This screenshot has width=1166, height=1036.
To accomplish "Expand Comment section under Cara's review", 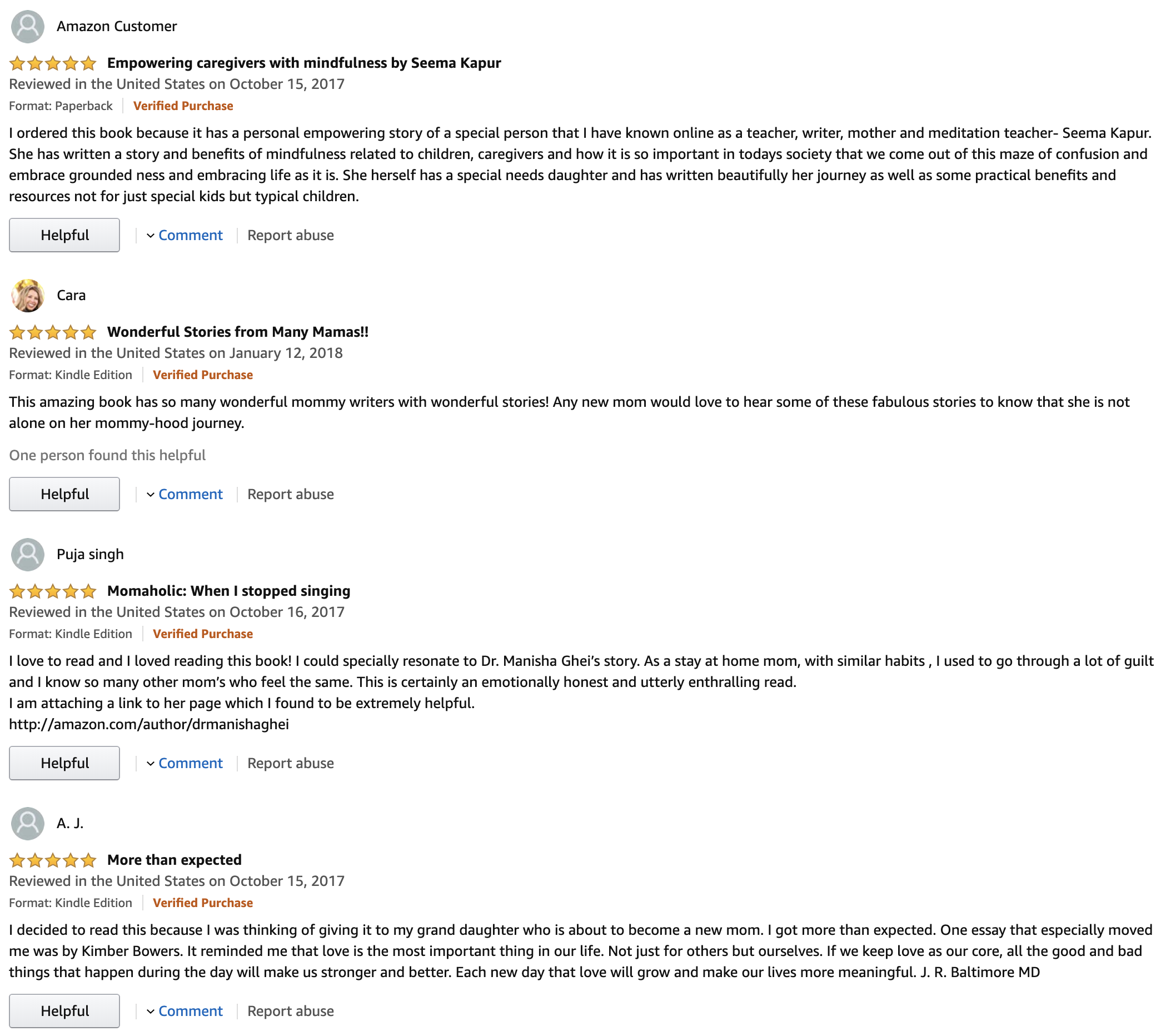I will click(x=185, y=494).
